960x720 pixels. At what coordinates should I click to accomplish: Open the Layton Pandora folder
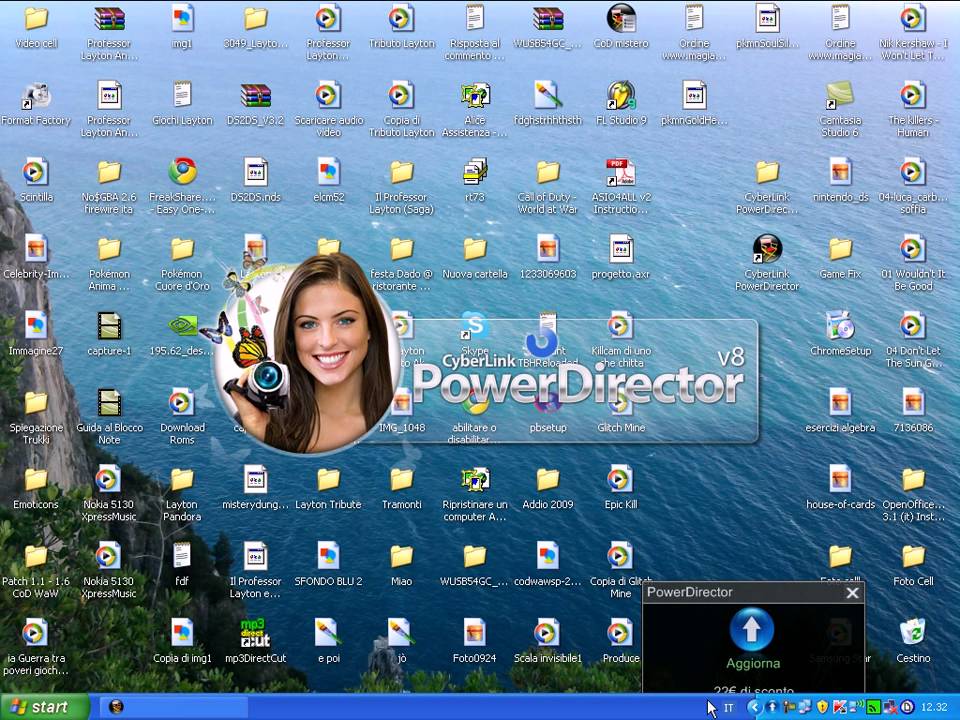[x=182, y=480]
